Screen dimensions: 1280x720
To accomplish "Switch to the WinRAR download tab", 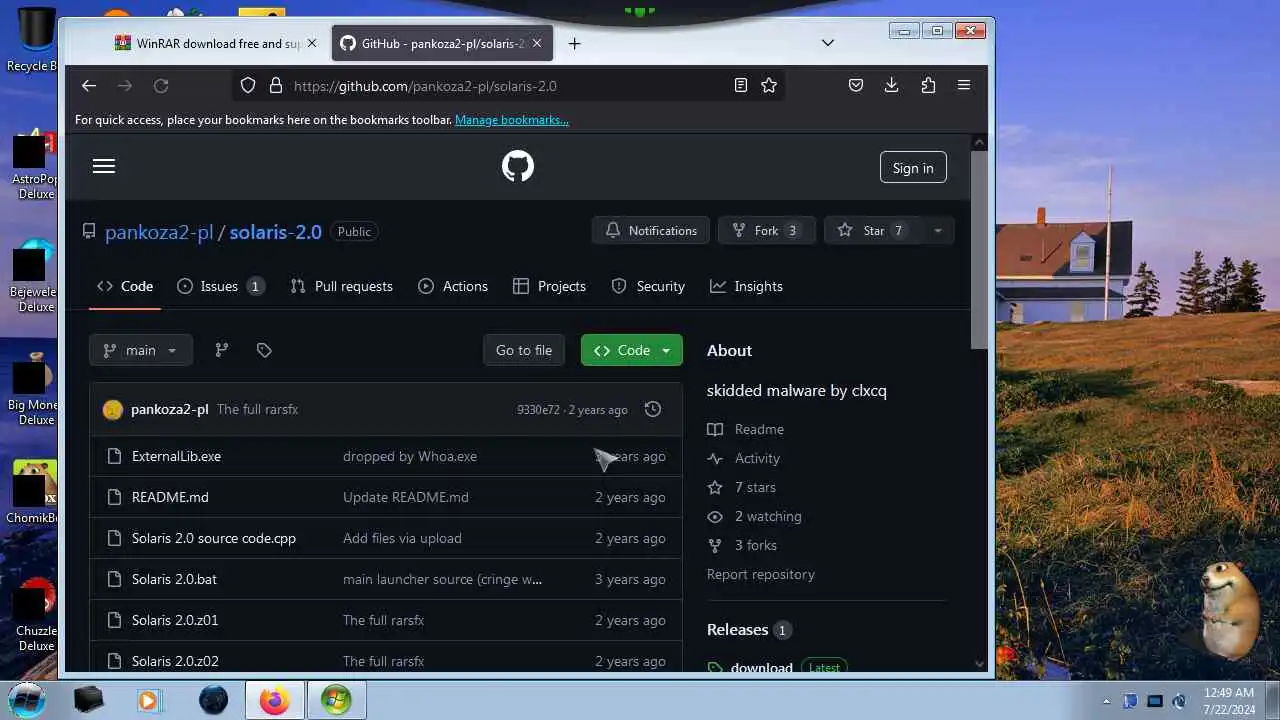I will tap(216, 43).
